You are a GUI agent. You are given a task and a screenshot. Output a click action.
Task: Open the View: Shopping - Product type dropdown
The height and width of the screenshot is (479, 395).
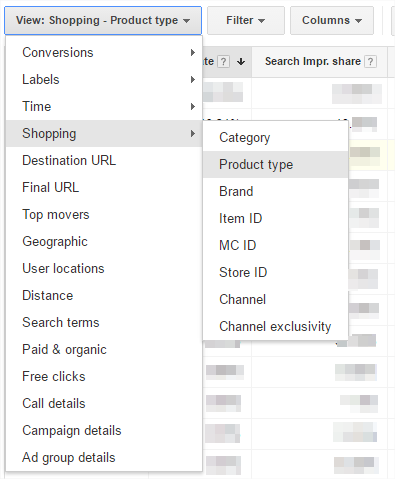103,20
